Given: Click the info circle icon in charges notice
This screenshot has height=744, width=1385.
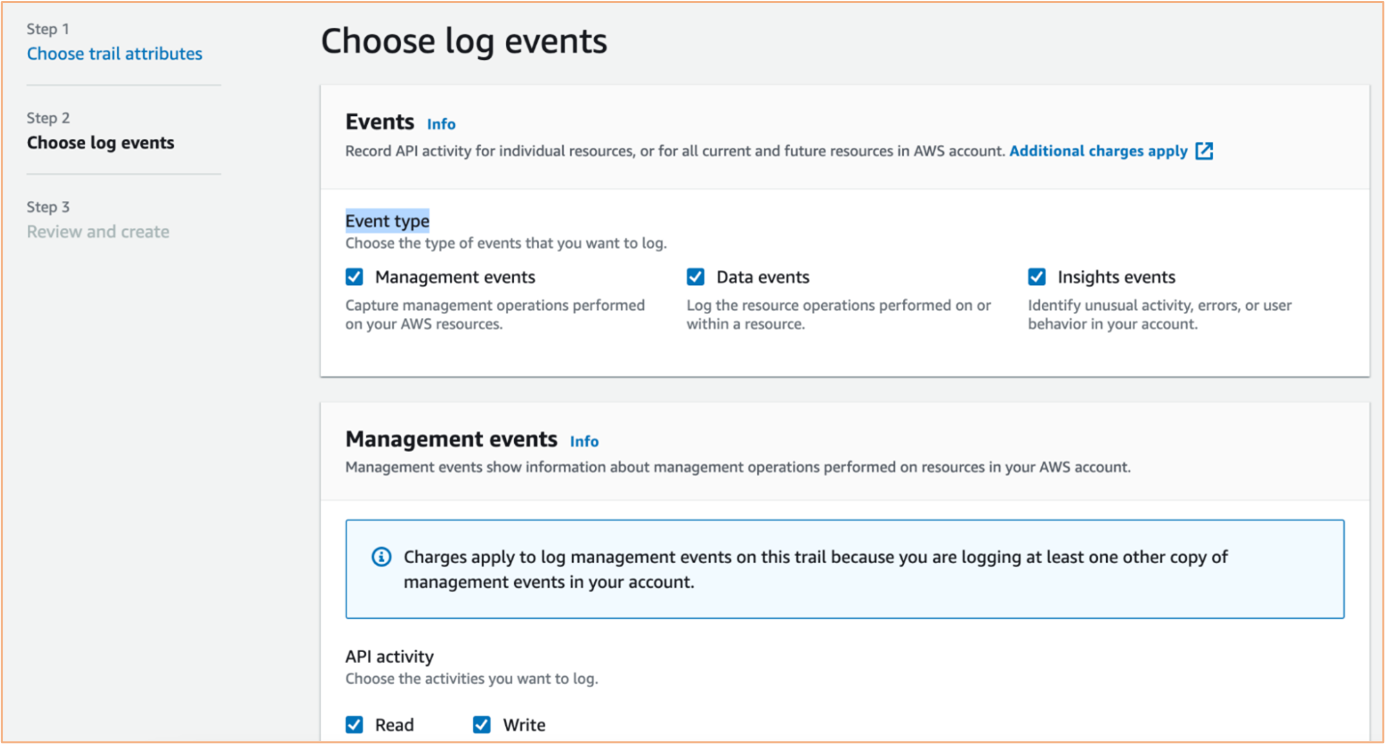Looking at the screenshot, I should pyautogui.click(x=381, y=557).
